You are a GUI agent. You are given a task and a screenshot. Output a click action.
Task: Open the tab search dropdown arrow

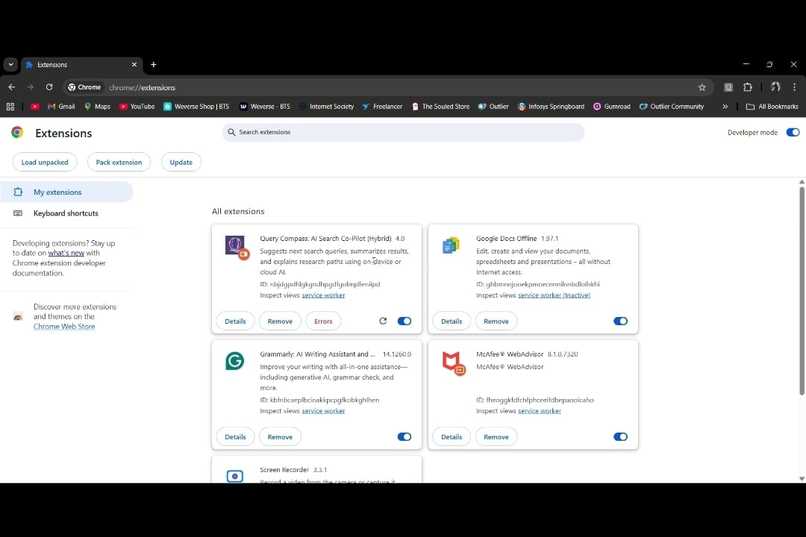pyautogui.click(x=11, y=65)
